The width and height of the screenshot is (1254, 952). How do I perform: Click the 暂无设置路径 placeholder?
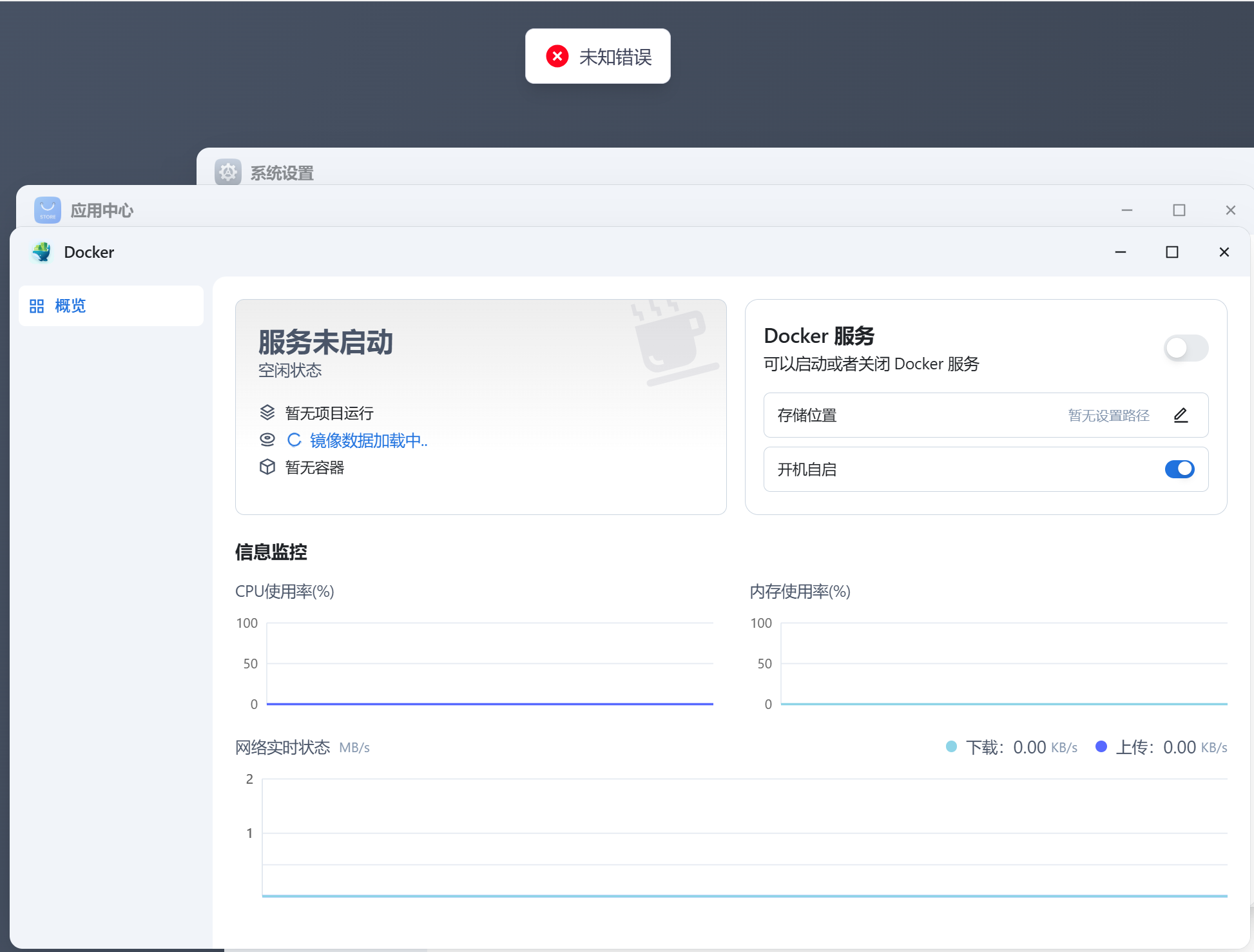pos(1108,416)
